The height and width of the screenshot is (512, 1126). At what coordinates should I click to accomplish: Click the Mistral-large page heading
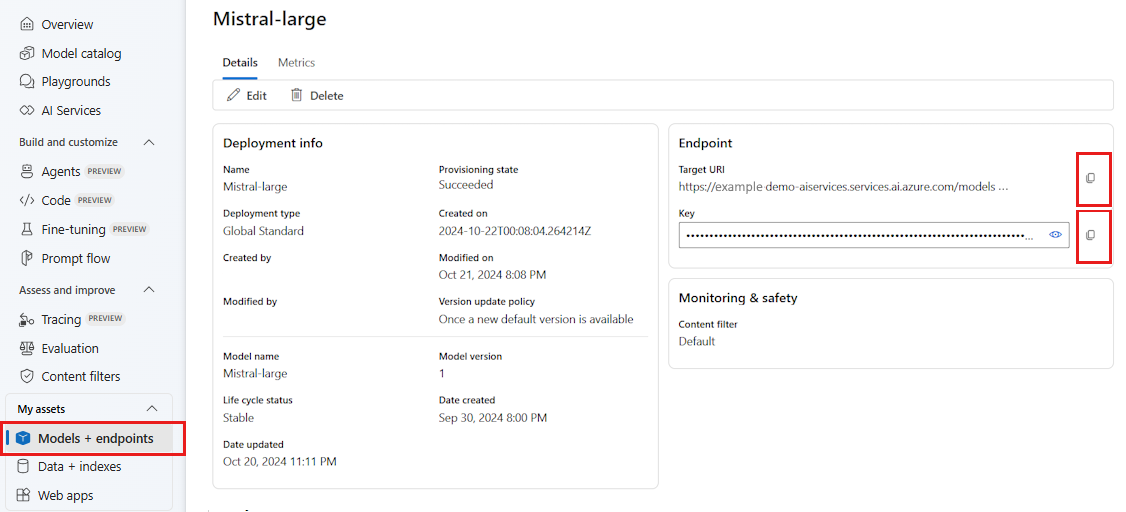(270, 19)
